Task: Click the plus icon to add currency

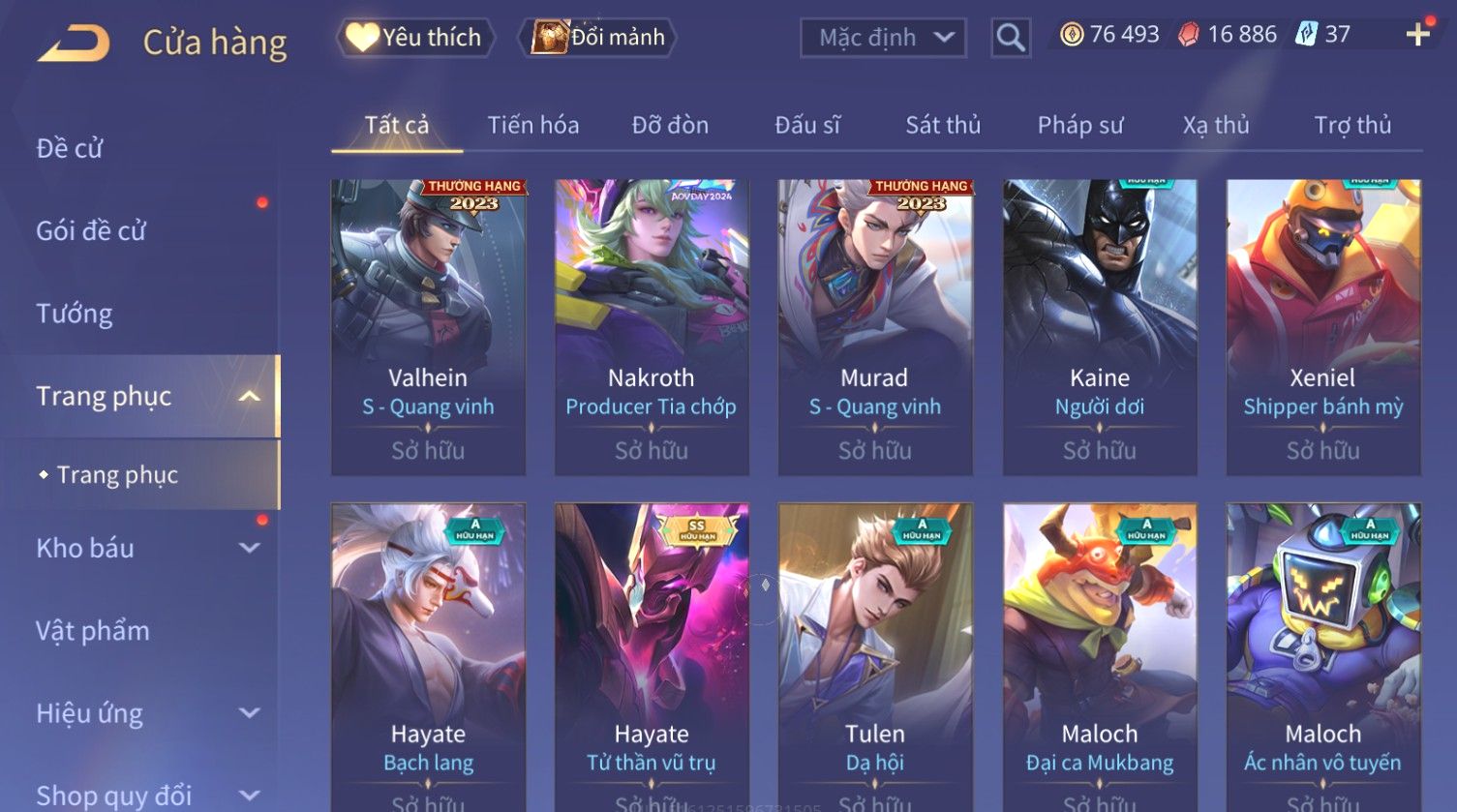Action: 1417,35
